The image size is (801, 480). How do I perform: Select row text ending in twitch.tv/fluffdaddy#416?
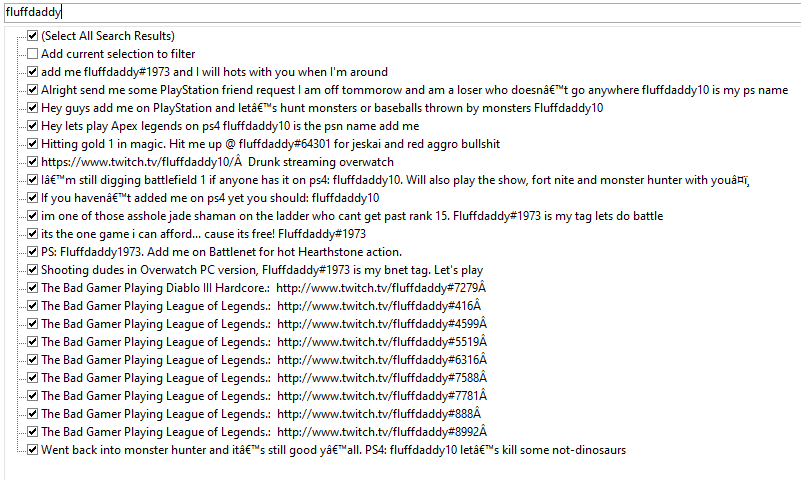(261, 306)
